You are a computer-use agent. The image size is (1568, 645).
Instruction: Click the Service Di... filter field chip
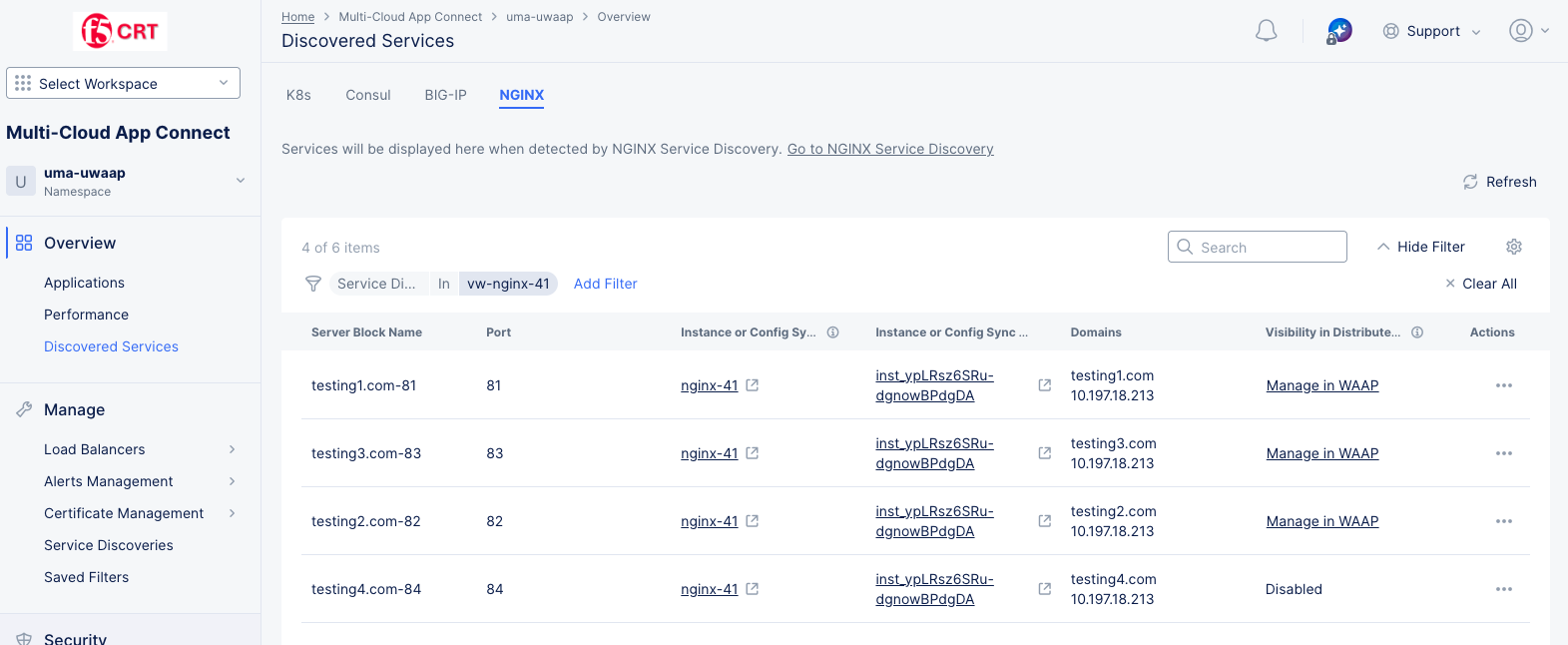(376, 284)
